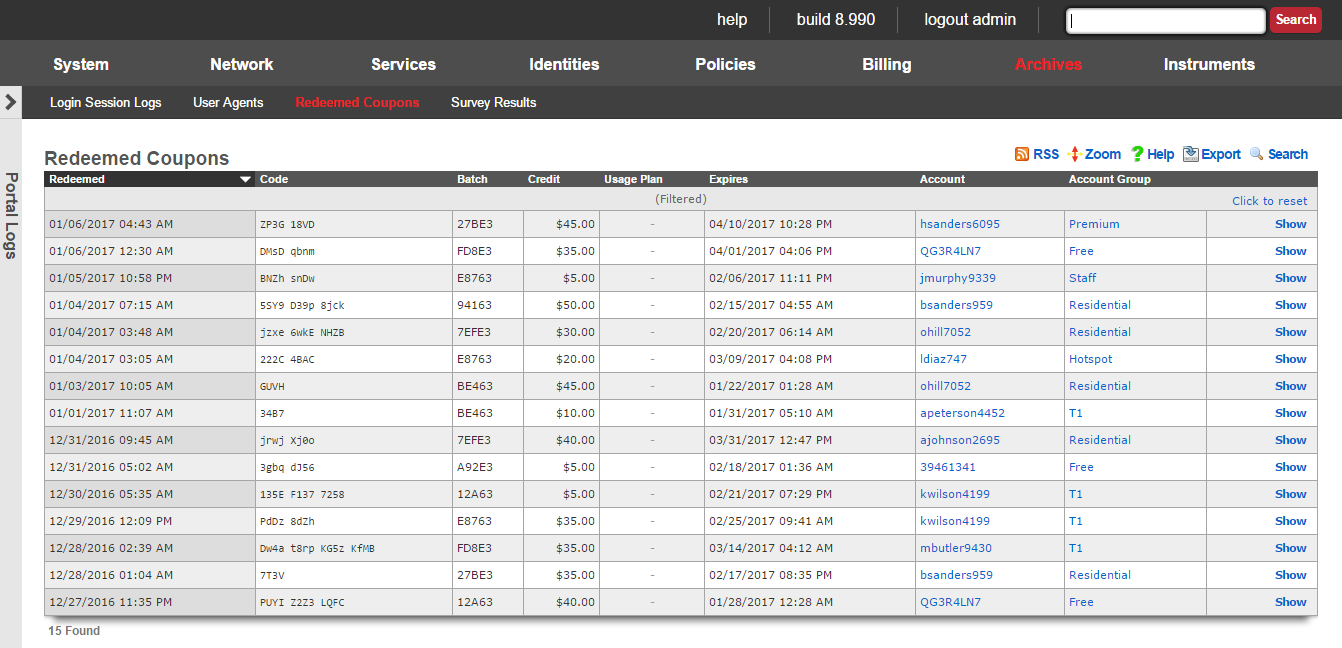Click the Export disk icon
Viewport: 1342px width, 648px height.
pos(1190,154)
